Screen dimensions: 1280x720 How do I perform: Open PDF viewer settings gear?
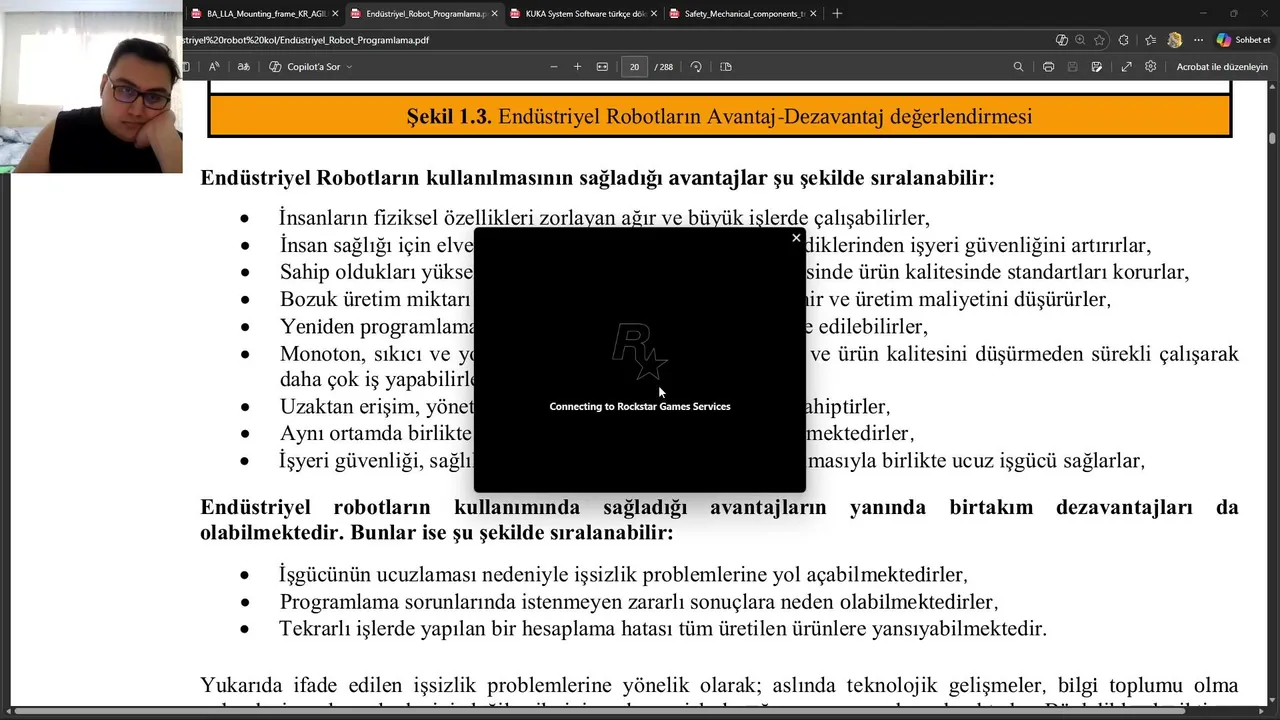point(1151,67)
